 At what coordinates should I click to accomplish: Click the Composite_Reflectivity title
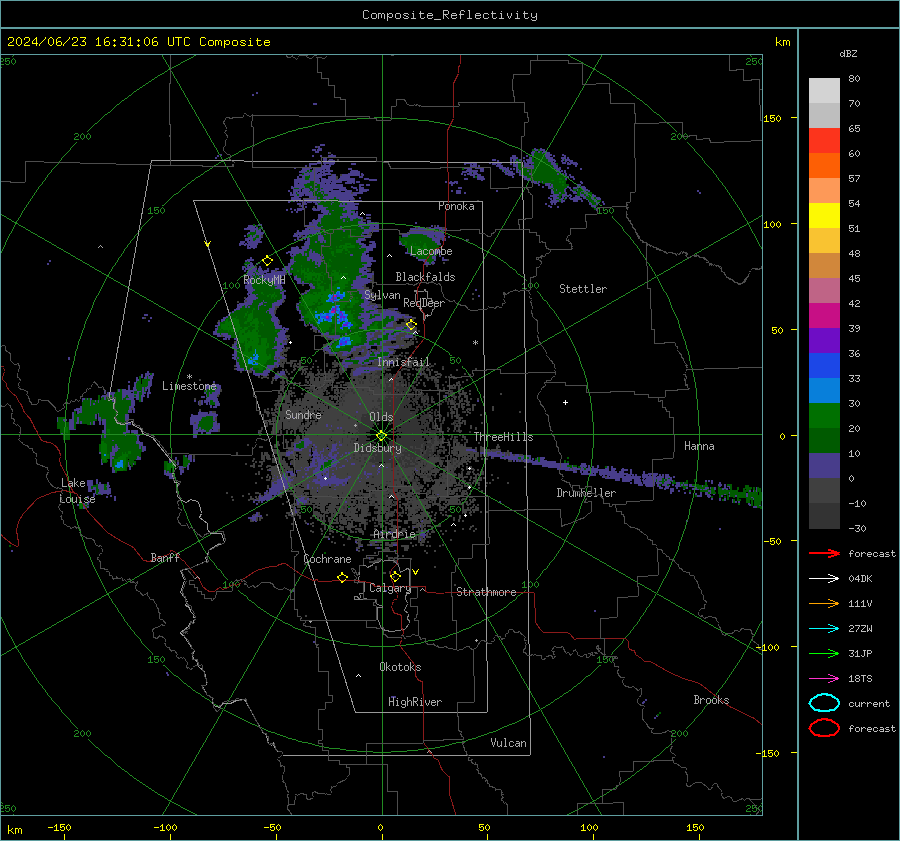click(450, 15)
